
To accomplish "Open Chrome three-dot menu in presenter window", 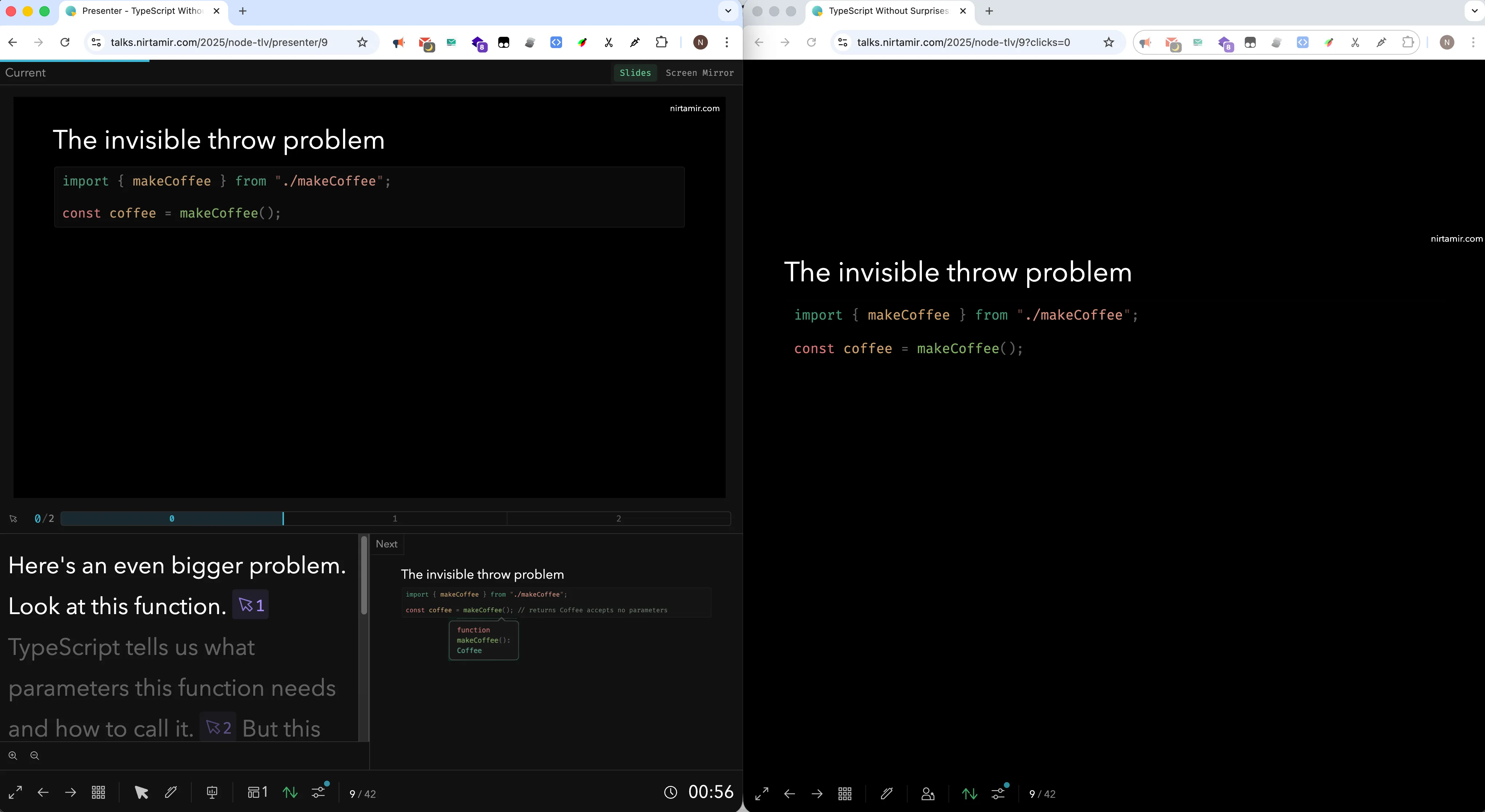I will pos(726,42).
